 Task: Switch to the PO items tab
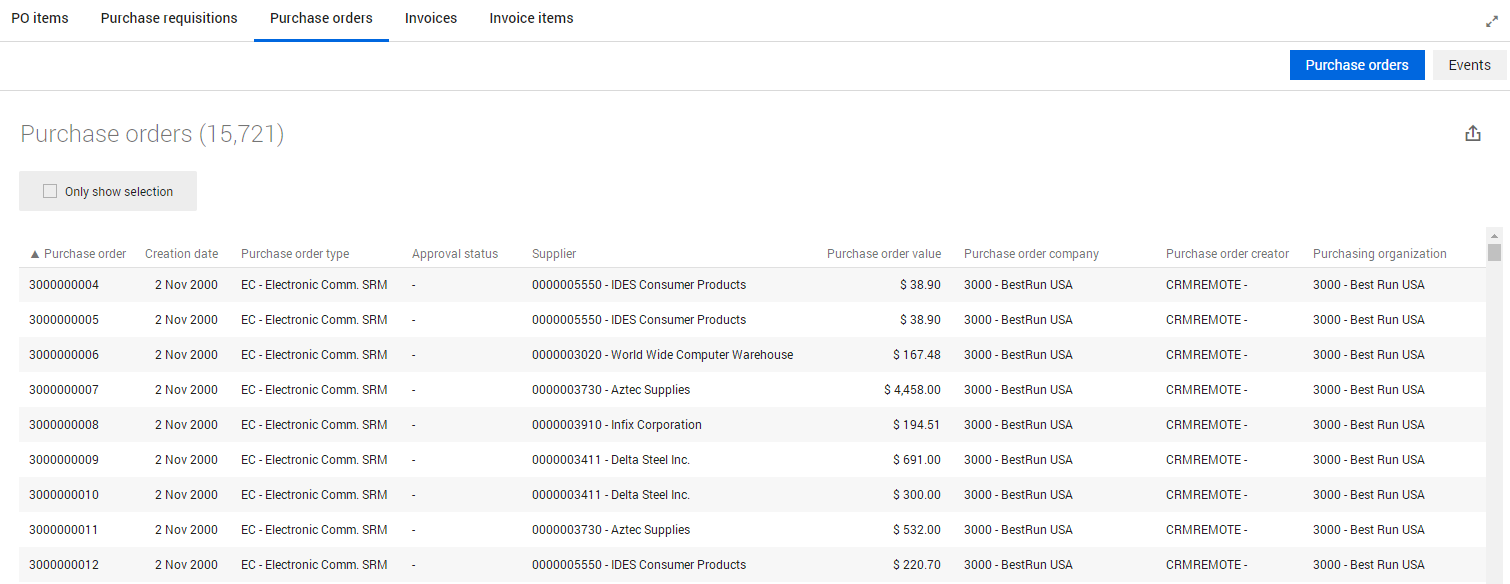40,18
